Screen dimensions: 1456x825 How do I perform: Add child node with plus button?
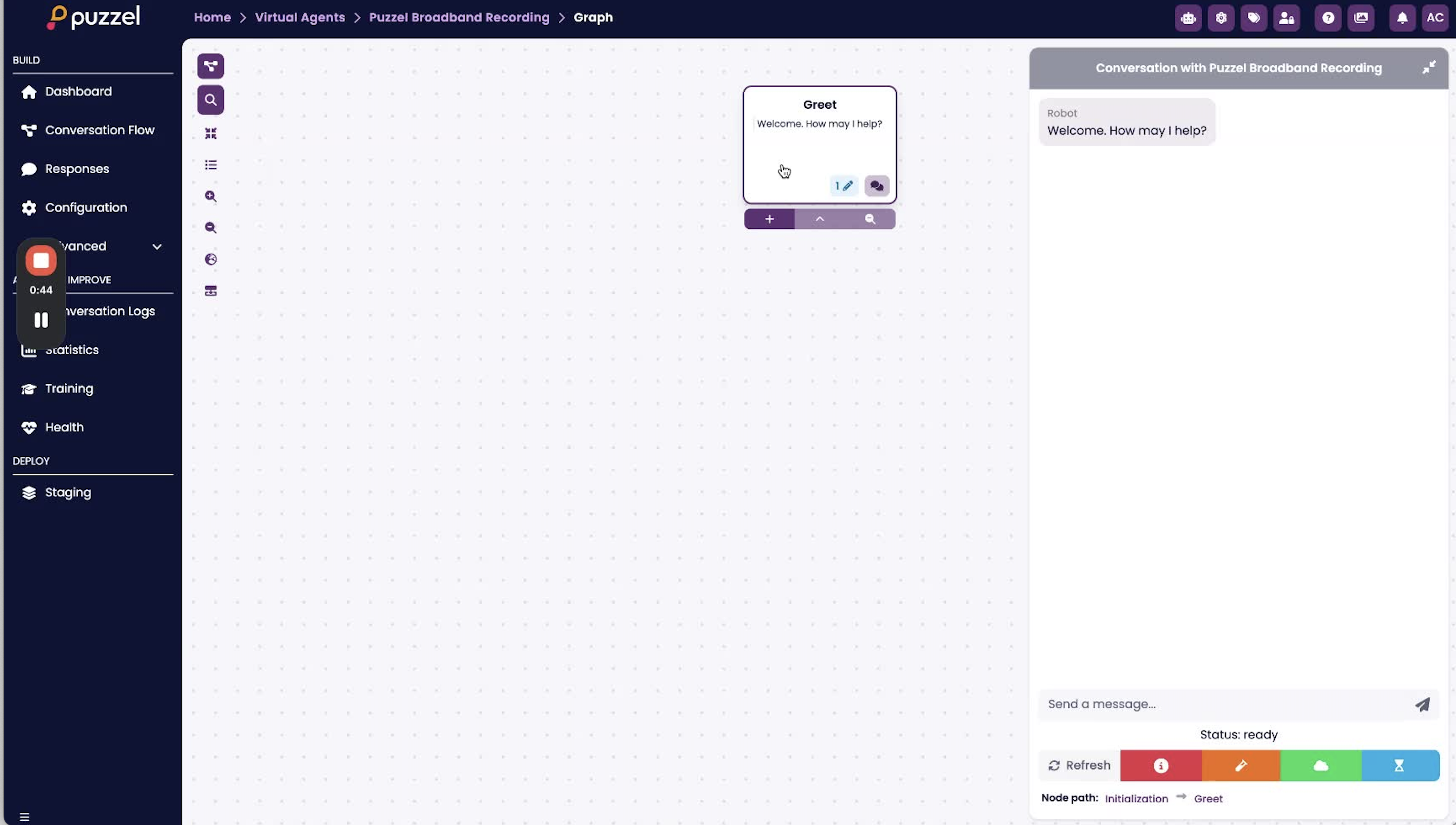(x=769, y=219)
